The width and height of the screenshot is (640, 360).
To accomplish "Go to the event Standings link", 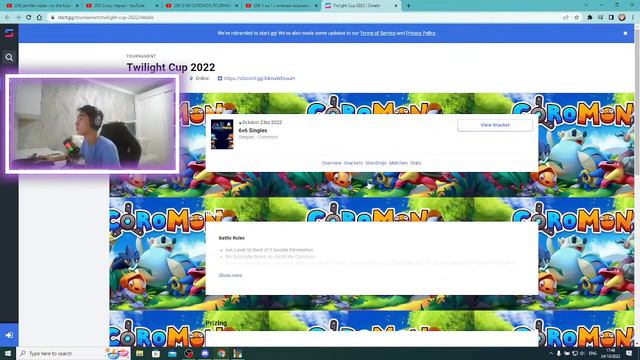I will (x=376, y=163).
